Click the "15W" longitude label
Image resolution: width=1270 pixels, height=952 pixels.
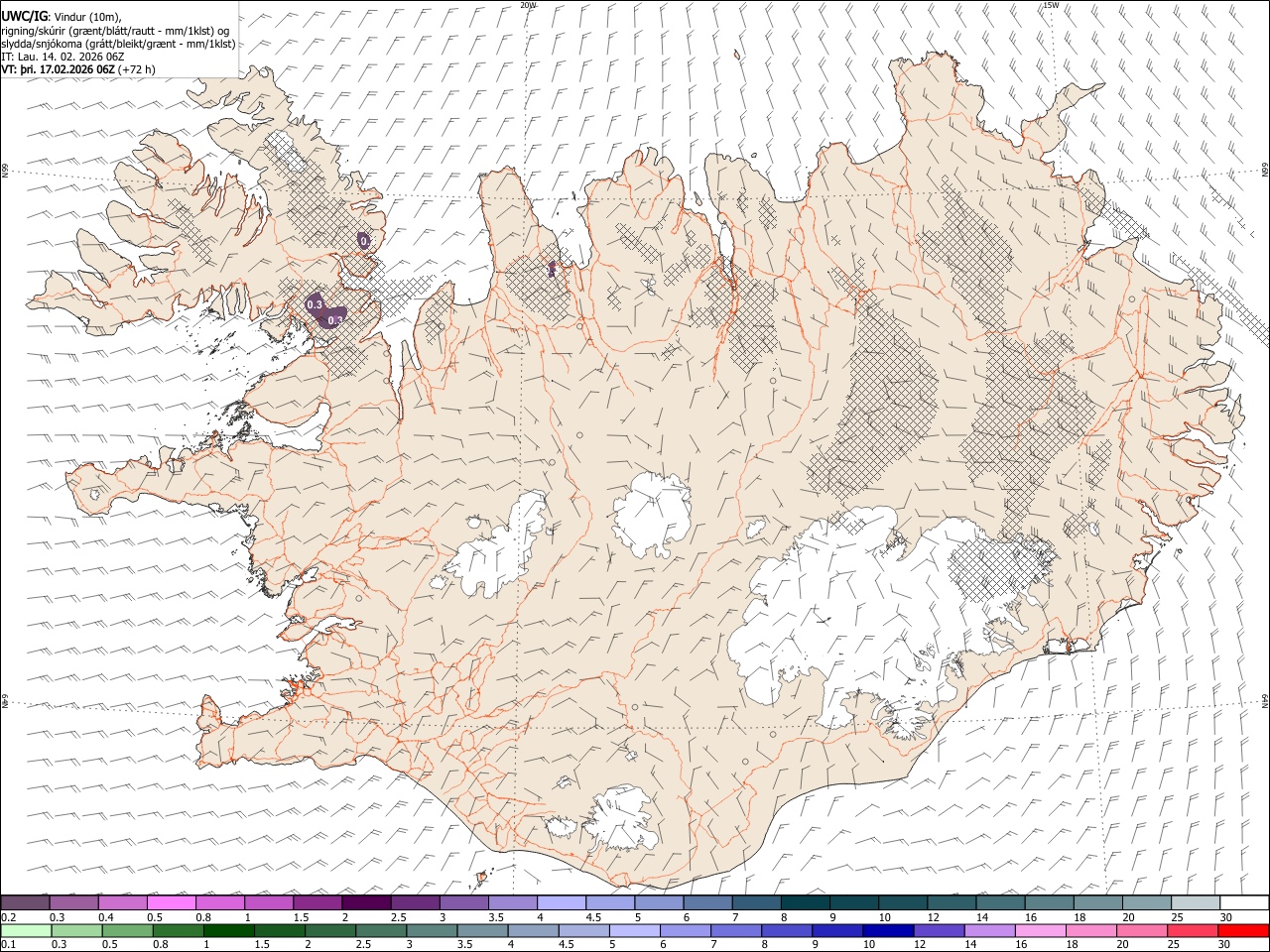pyautogui.click(x=1051, y=5)
